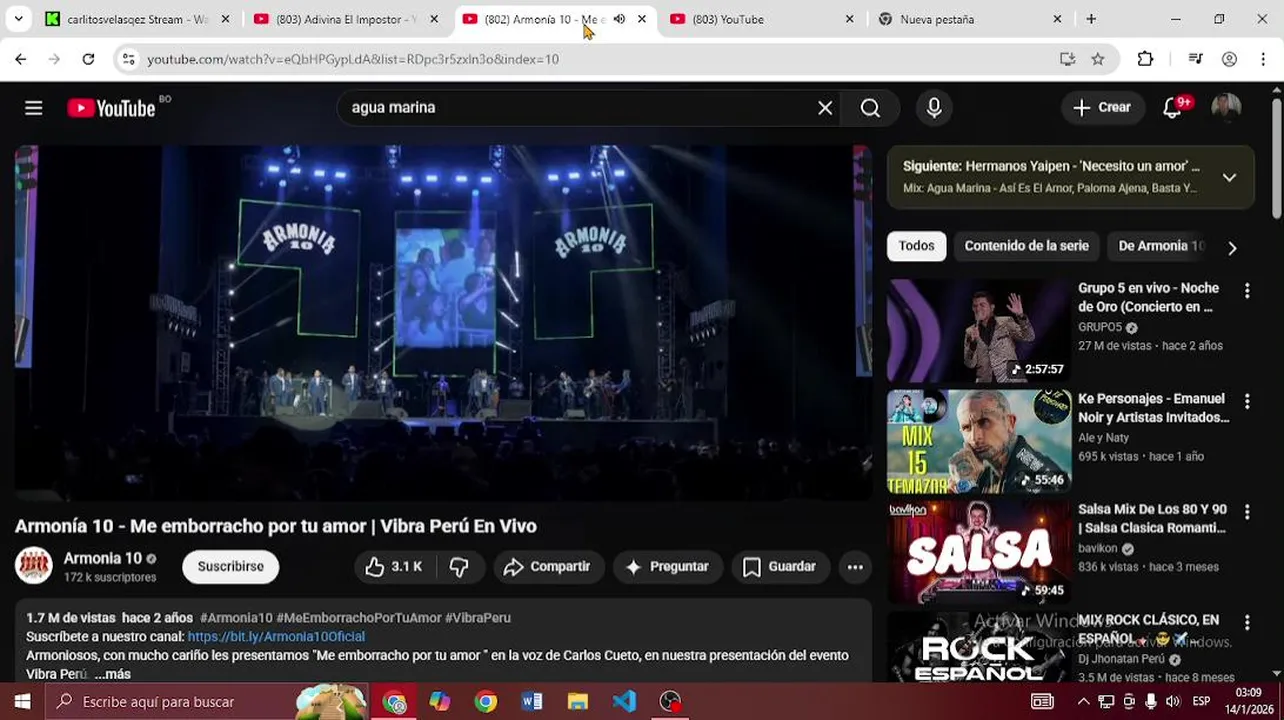Open Word from the taskbar

[x=531, y=702]
